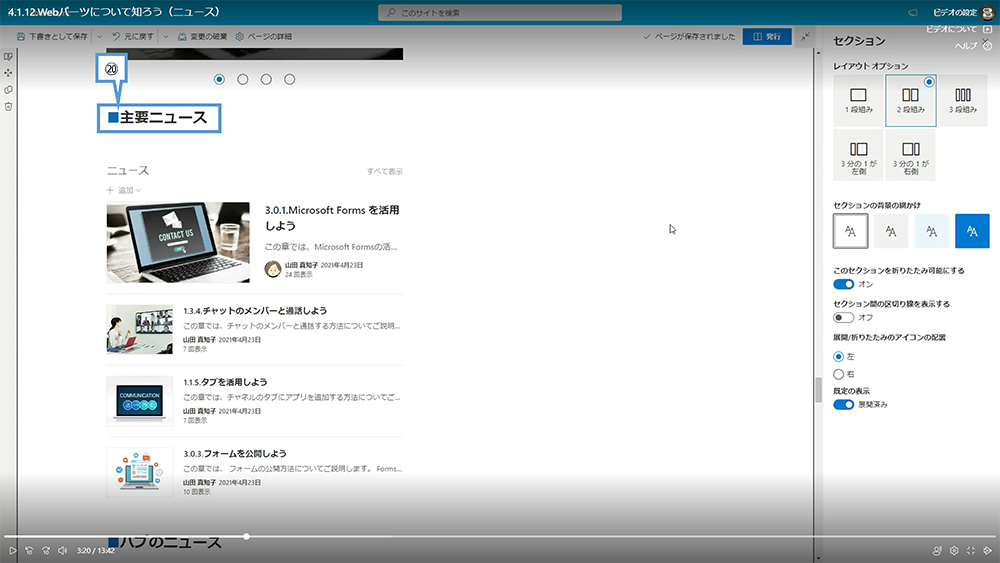
Task: Click author avatar of 山田 真知子 on first article
Action: tap(273, 269)
